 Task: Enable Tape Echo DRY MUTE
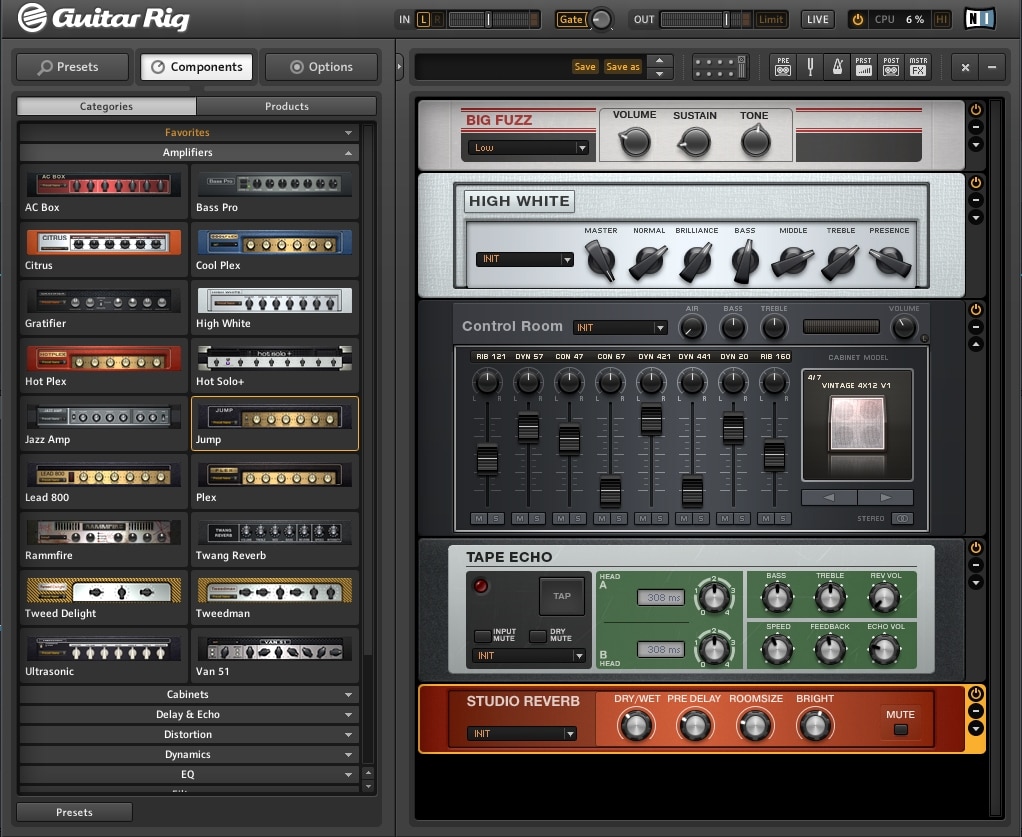[538, 636]
